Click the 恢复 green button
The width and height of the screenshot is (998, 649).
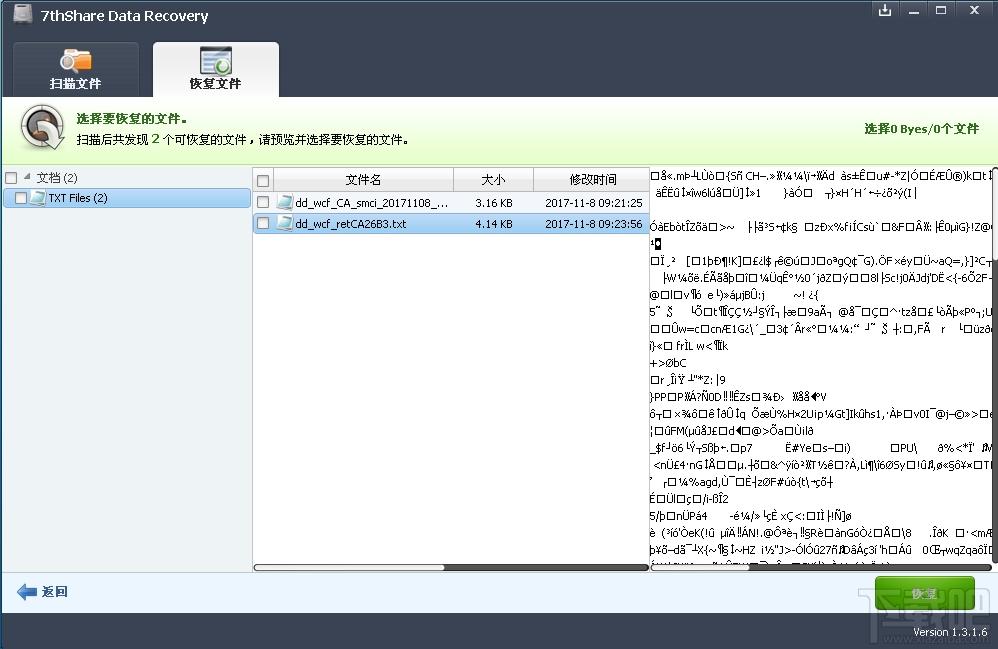(x=924, y=593)
